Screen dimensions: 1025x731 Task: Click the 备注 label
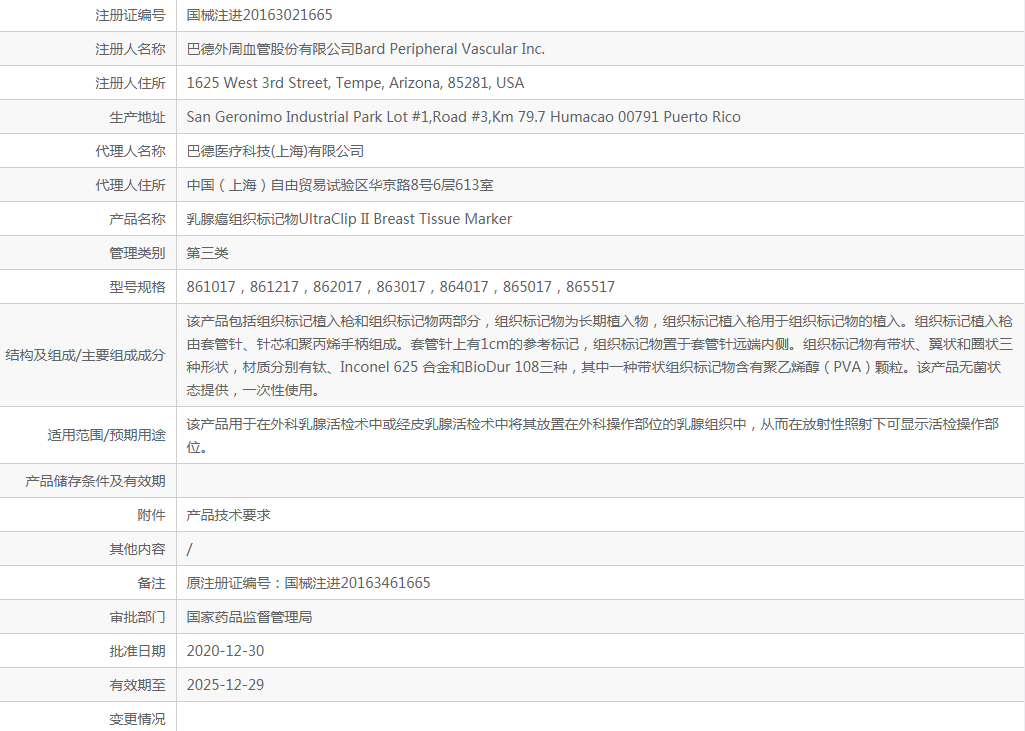[151, 583]
